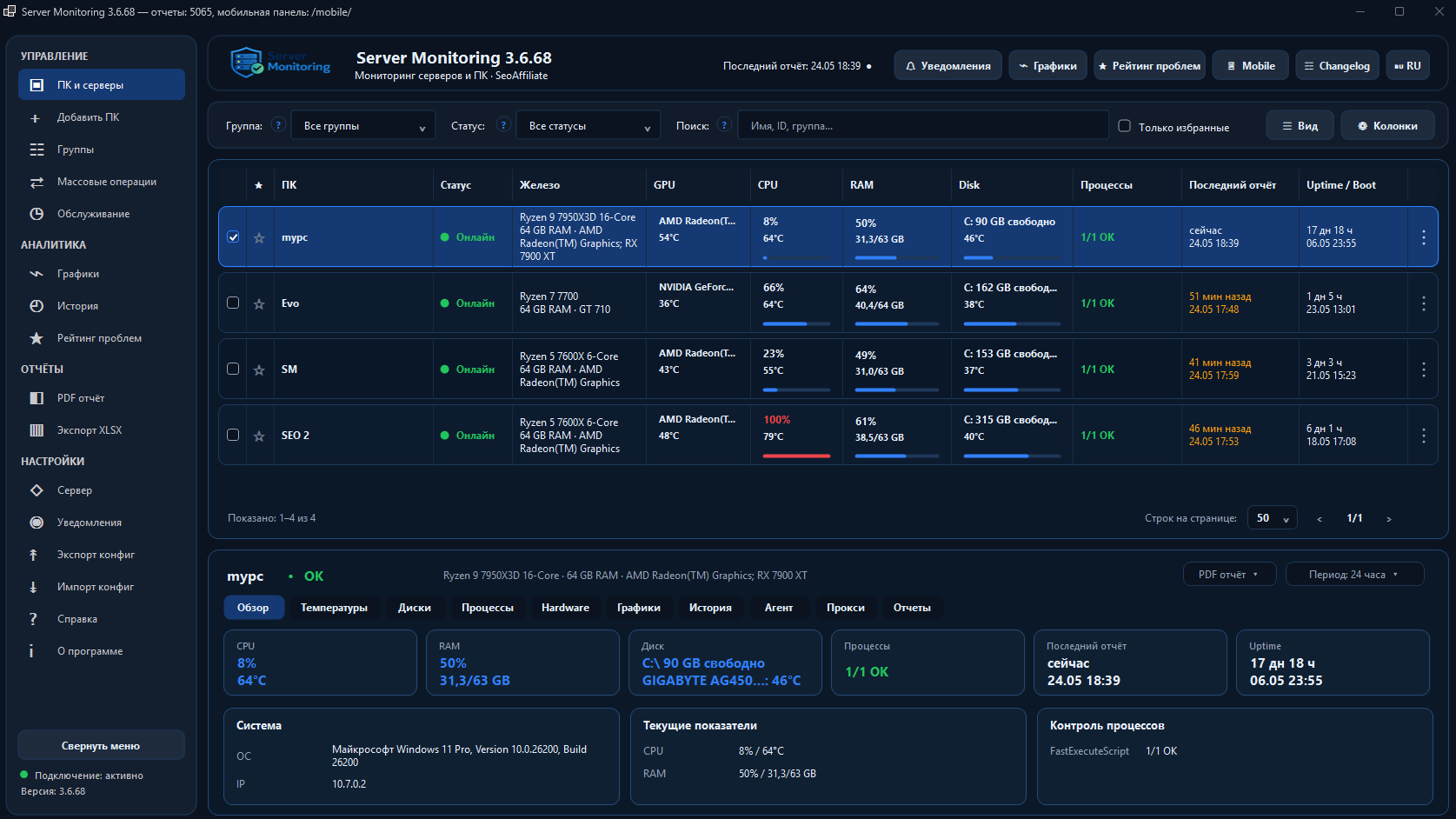Image resolution: width=1456 pixels, height=819 pixels.
Task: Open Справка question mark icon
Action: [x=33, y=619]
